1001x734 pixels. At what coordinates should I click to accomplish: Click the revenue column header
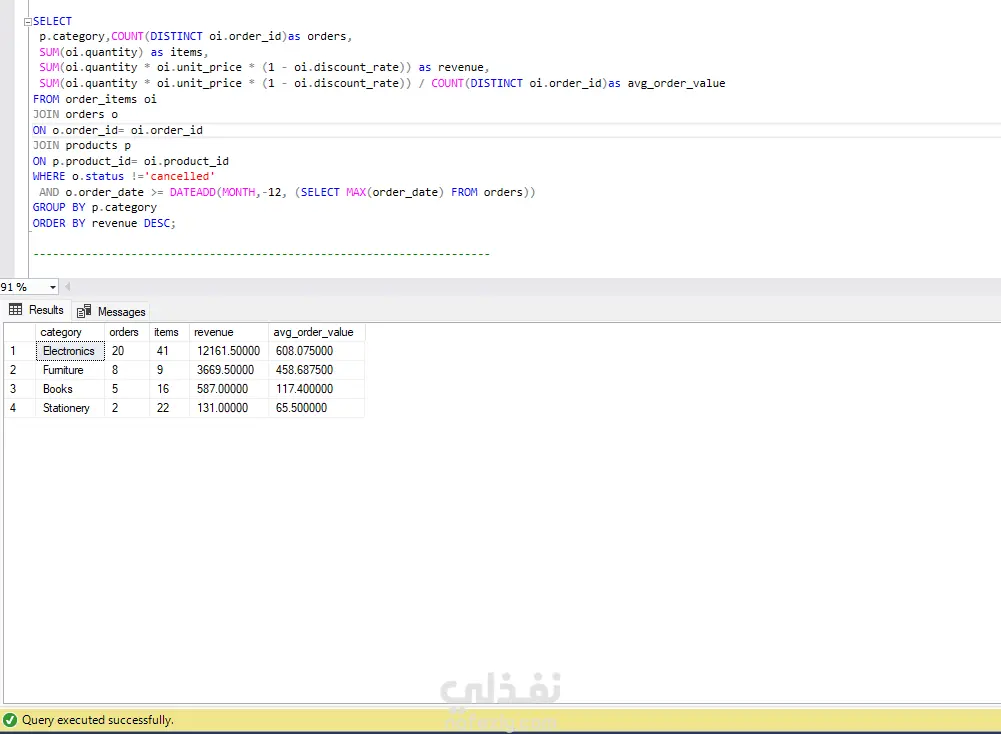pyautogui.click(x=229, y=332)
